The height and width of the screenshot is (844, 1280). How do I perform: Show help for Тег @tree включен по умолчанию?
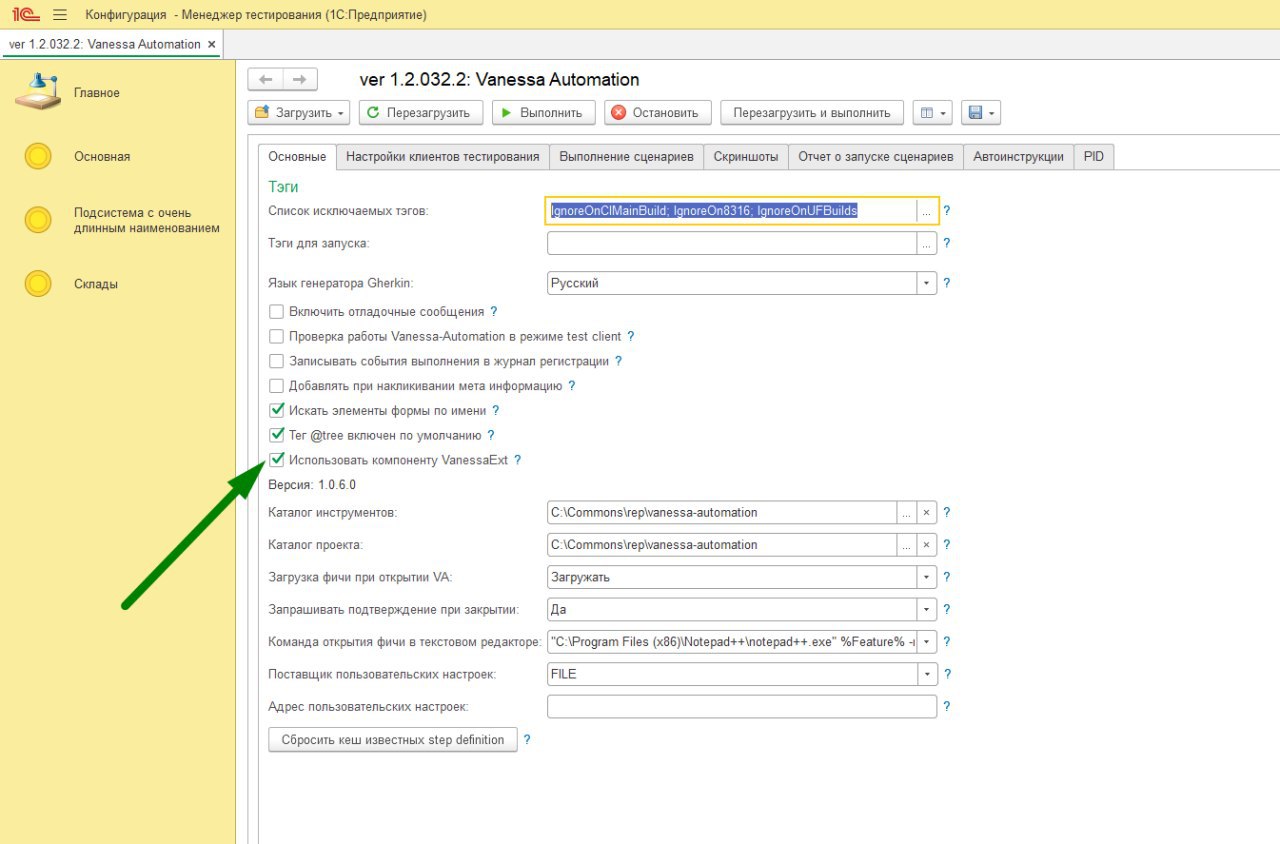point(492,436)
